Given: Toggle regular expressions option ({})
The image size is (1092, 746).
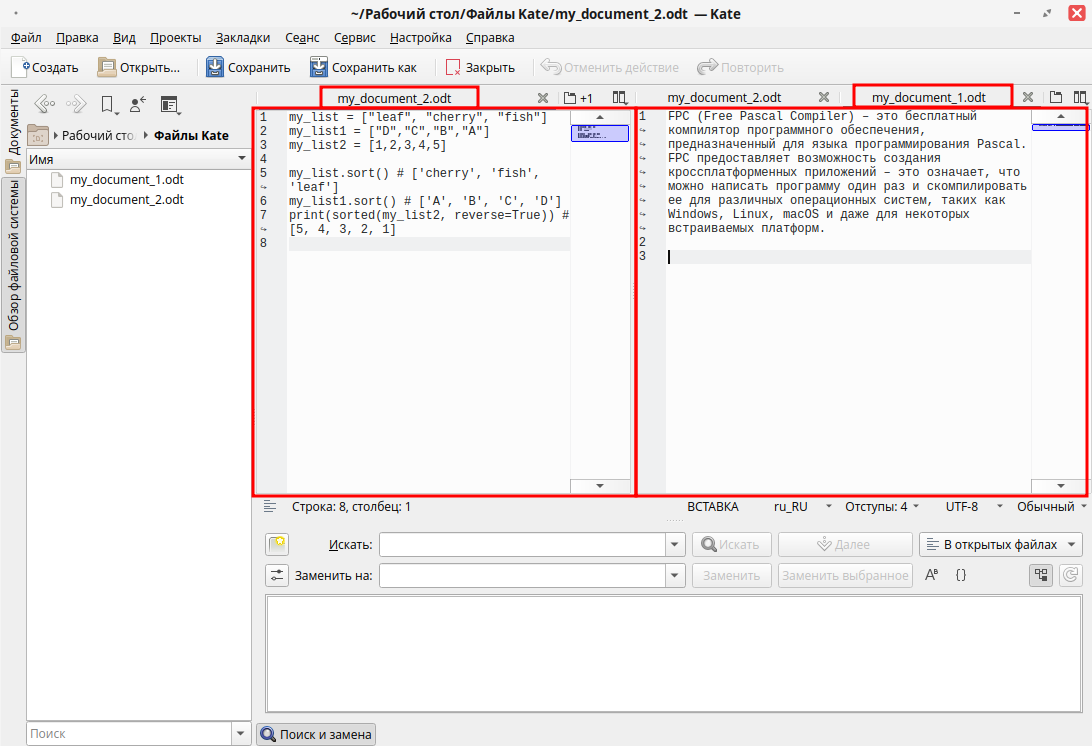Looking at the screenshot, I should coord(961,575).
